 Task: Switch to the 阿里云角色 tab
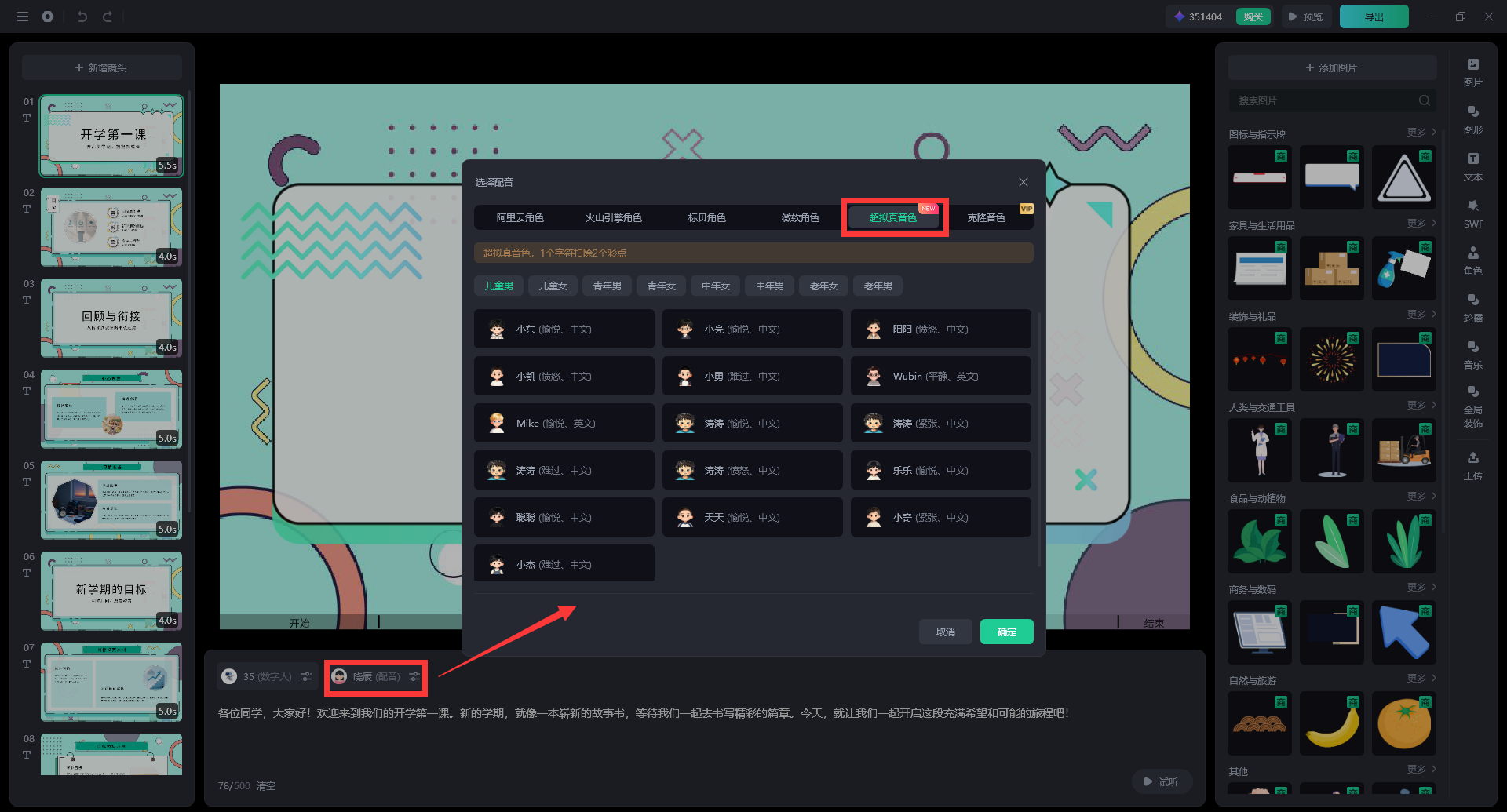(x=520, y=218)
